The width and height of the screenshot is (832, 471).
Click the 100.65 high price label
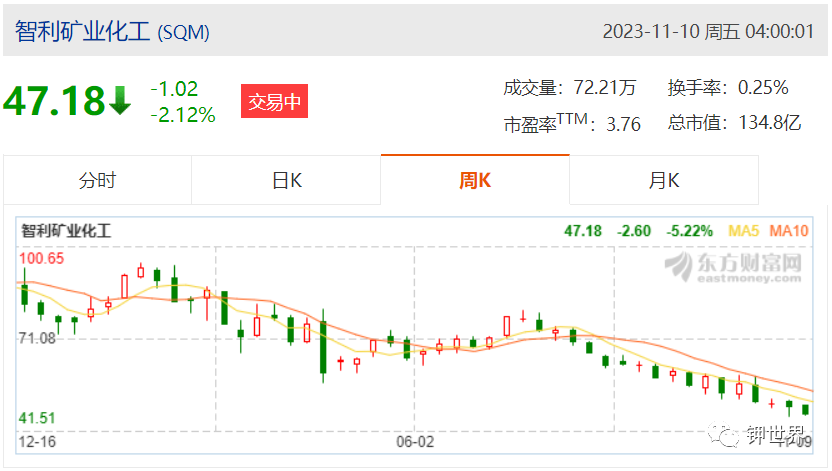[x=41, y=258]
